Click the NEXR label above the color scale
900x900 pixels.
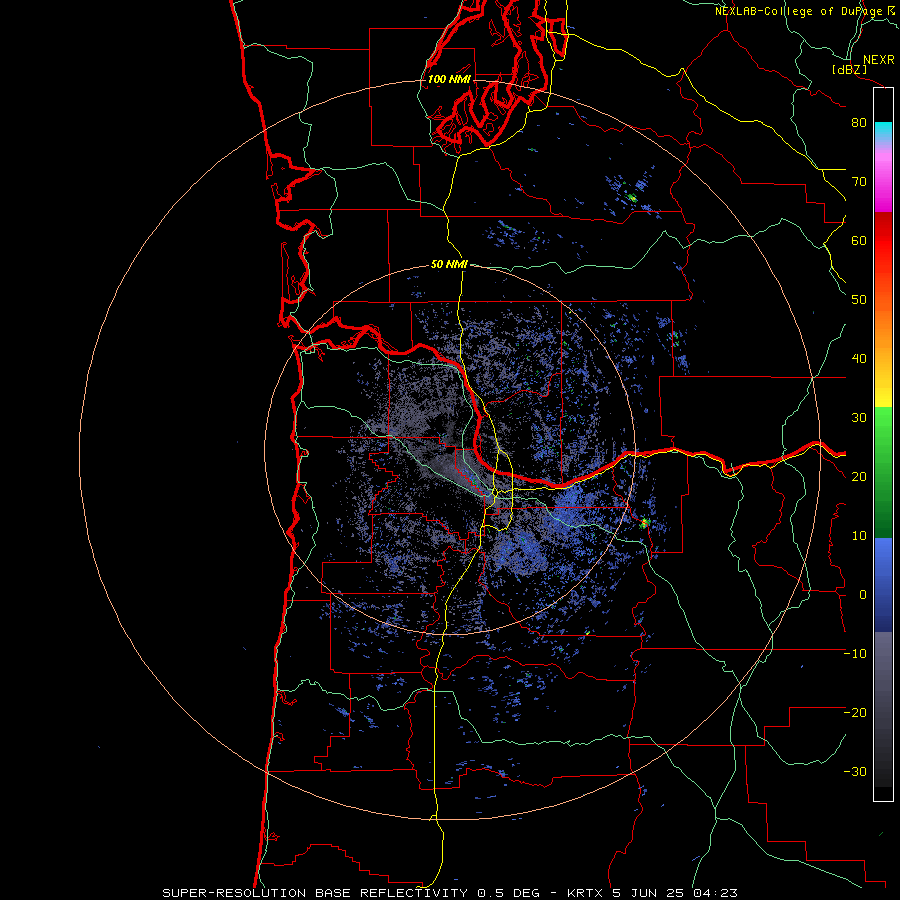(878, 60)
